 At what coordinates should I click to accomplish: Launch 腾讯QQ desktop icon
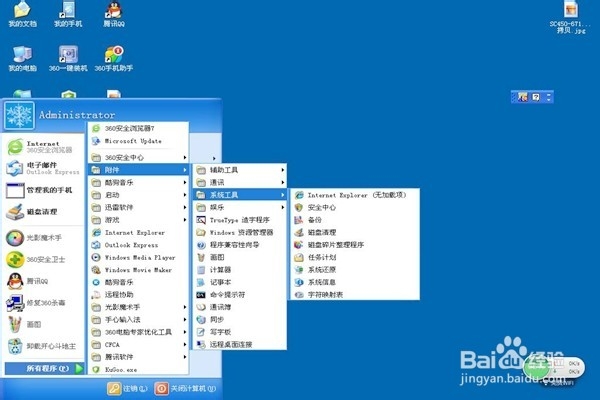click(x=114, y=14)
